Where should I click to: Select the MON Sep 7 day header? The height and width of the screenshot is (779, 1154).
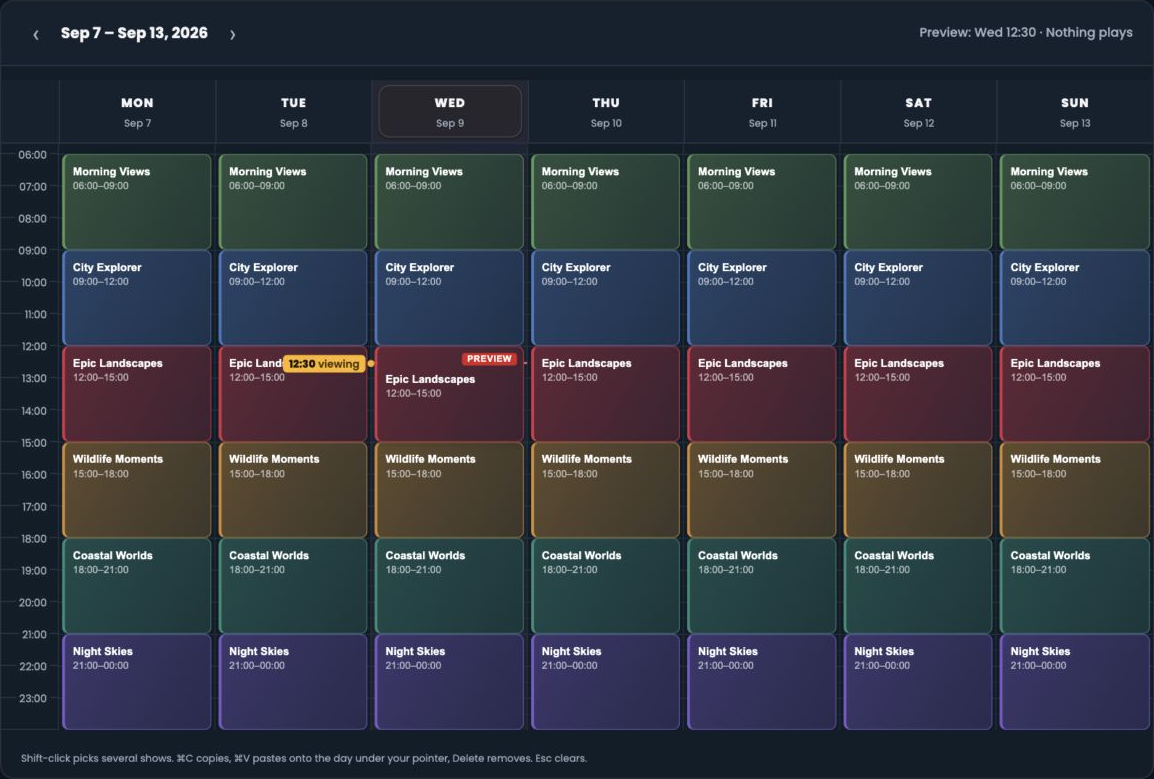(138, 112)
